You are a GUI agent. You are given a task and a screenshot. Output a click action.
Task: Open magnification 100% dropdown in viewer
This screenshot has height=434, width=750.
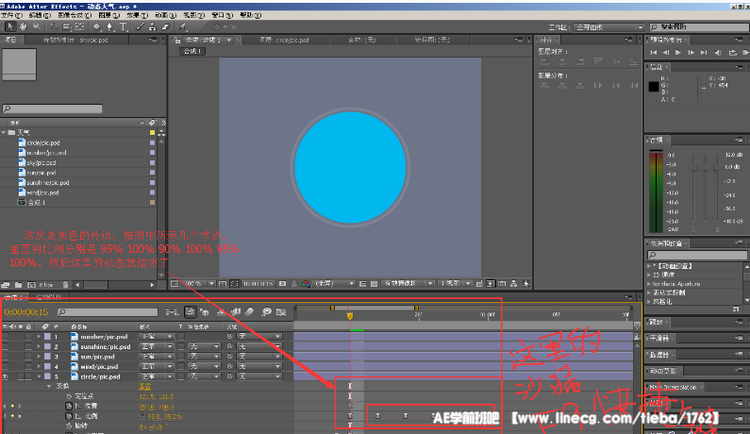pyautogui.click(x=199, y=284)
